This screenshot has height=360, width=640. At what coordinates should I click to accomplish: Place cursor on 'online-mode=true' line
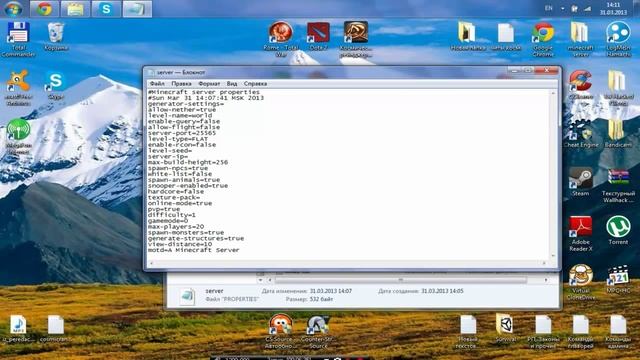tap(180, 203)
